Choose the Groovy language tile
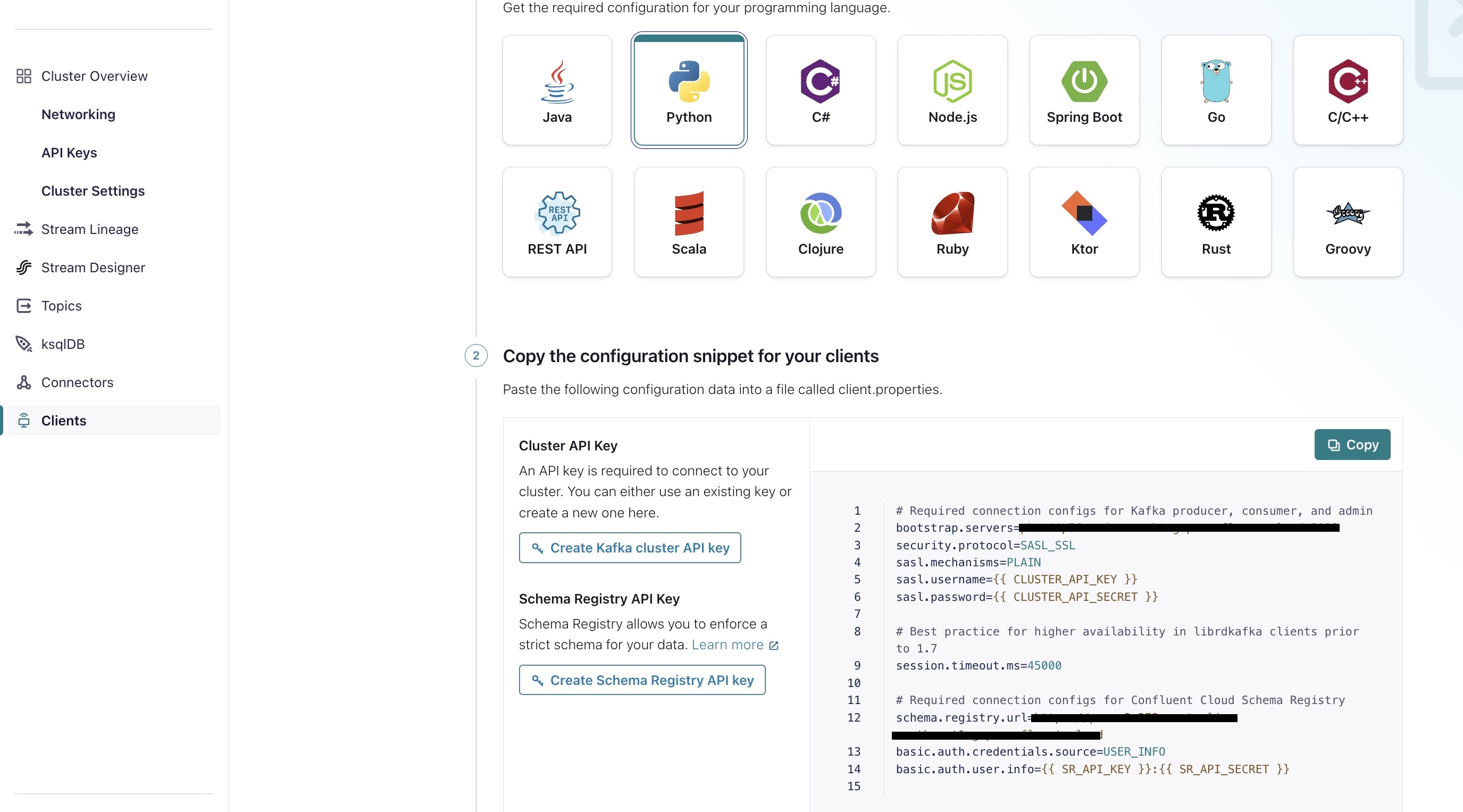The height and width of the screenshot is (812, 1463). pyautogui.click(x=1347, y=222)
